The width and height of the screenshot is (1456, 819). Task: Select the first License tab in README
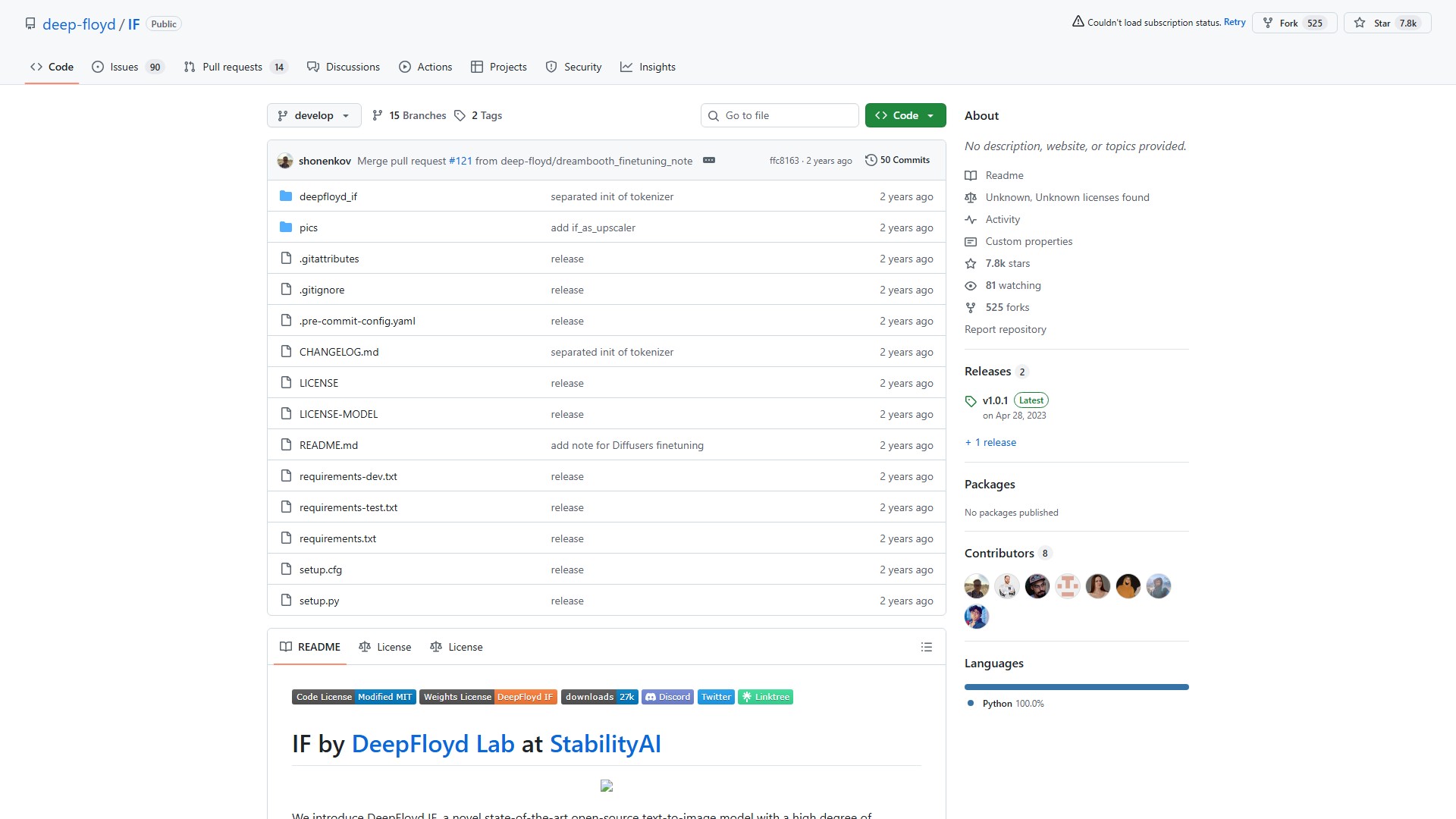tap(385, 647)
